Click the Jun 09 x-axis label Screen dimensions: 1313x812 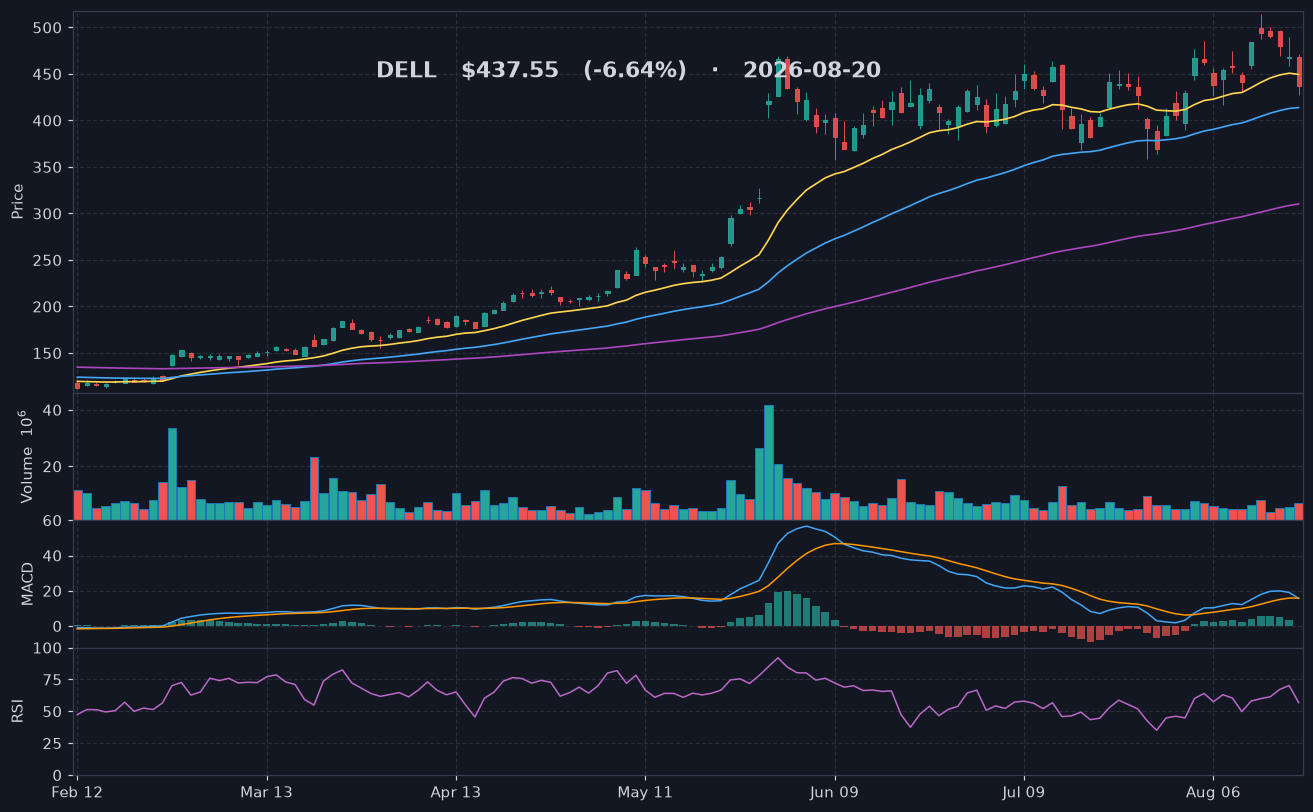coord(834,792)
